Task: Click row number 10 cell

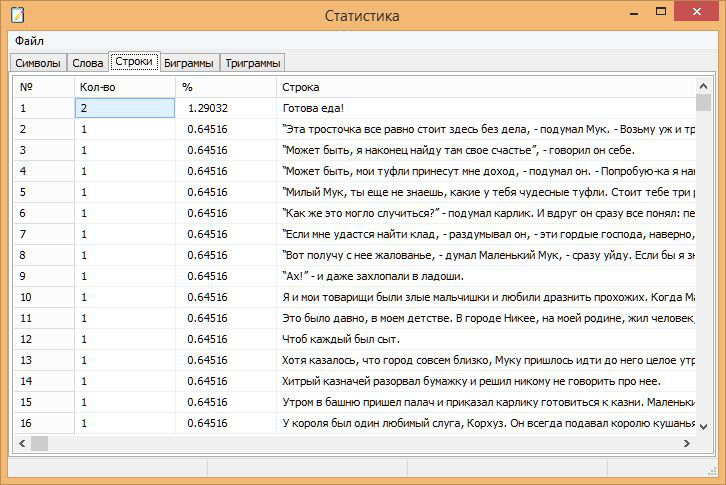Action: 44,297
